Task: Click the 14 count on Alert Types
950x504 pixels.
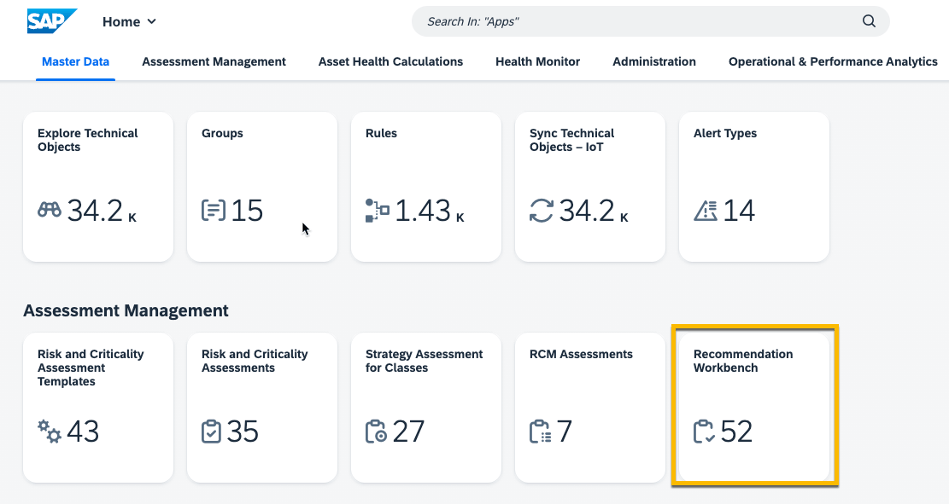Action: point(739,211)
